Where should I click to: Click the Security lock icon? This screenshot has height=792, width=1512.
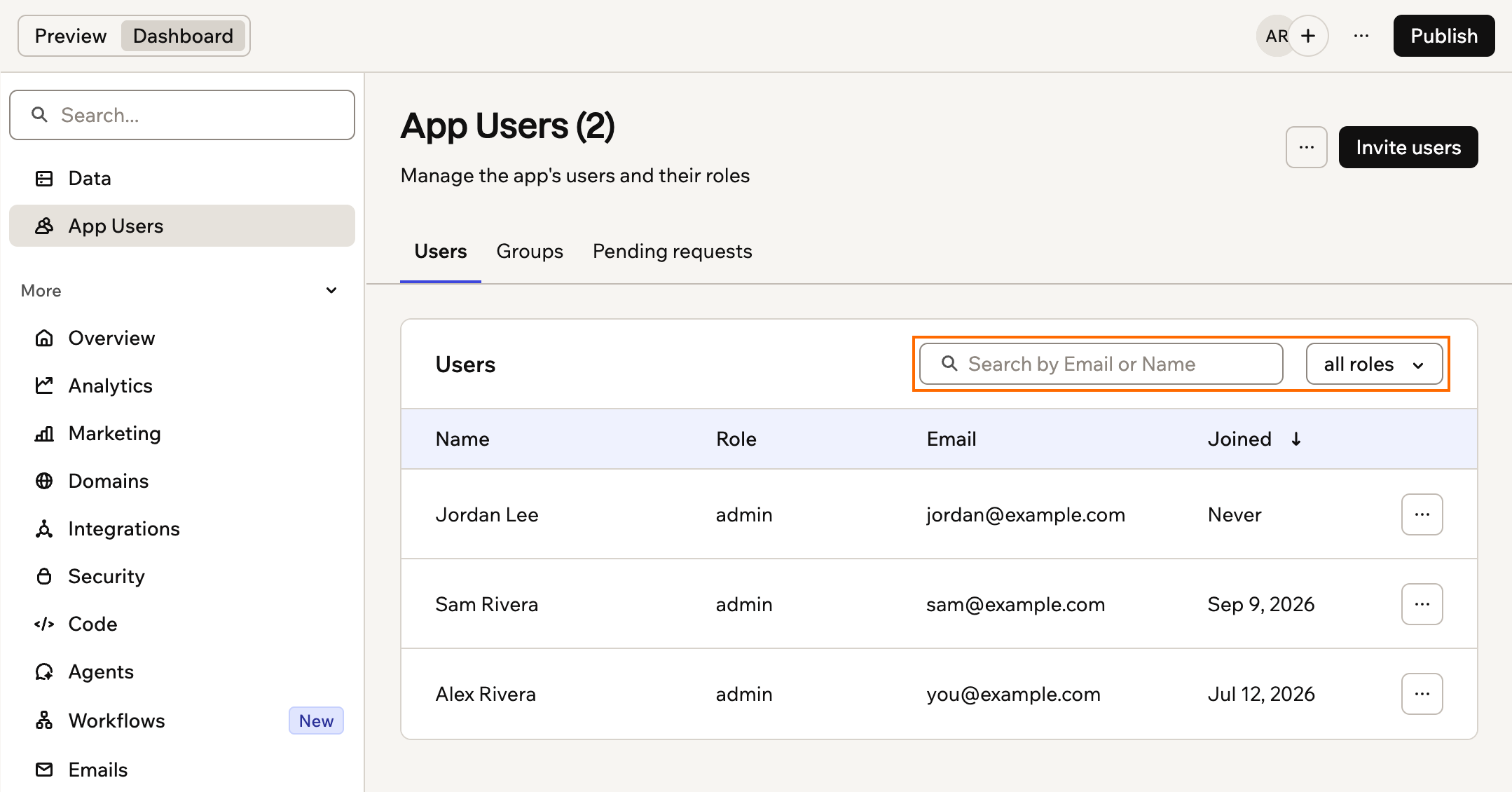(44, 576)
